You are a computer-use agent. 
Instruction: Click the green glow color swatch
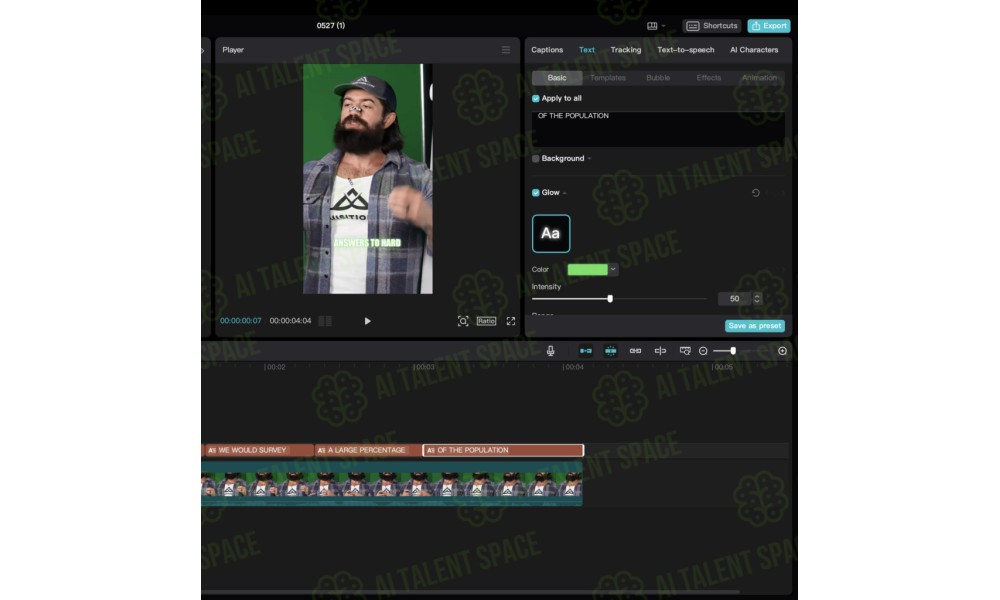(587, 270)
